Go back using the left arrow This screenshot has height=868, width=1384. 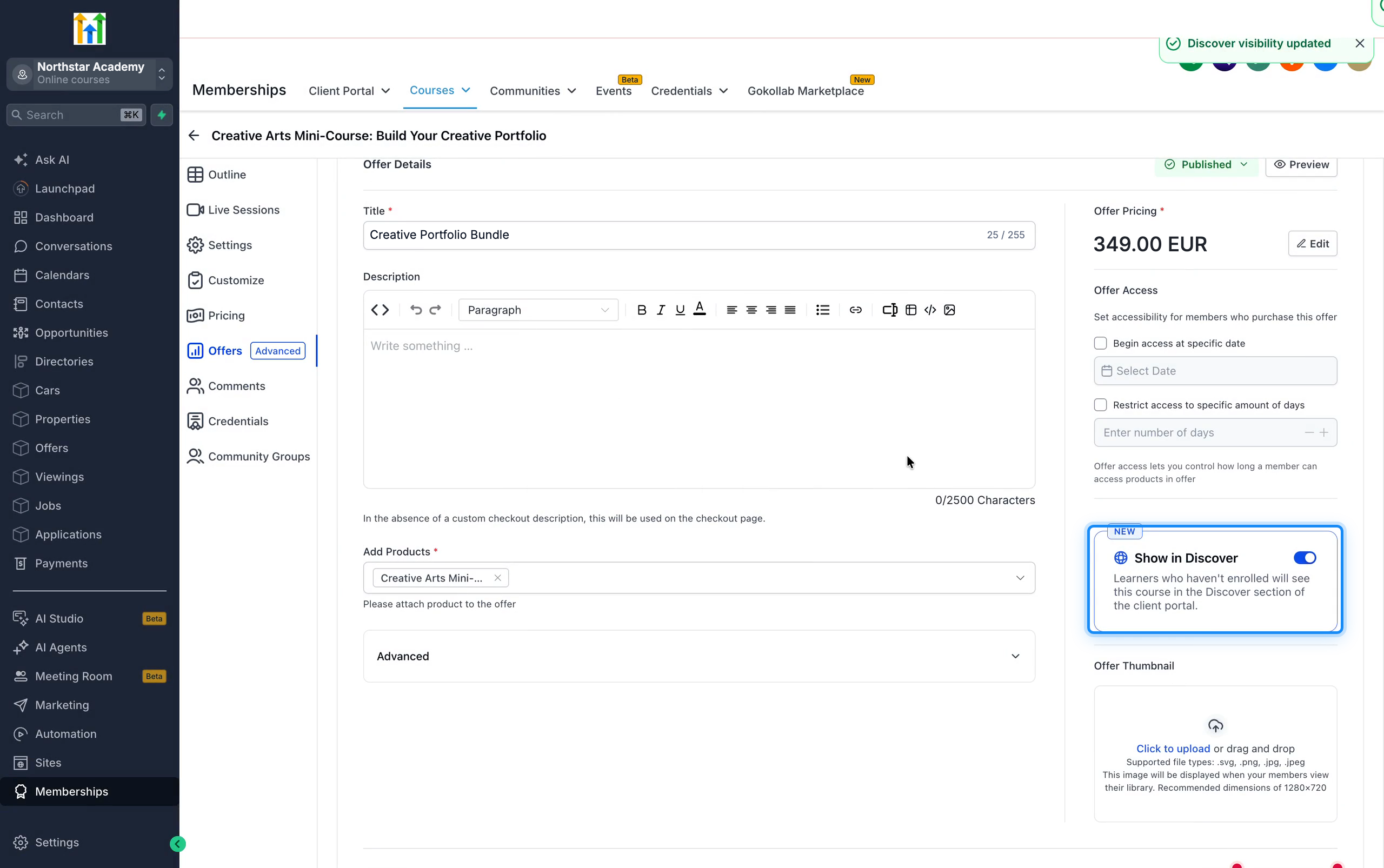pyautogui.click(x=194, y=136)
